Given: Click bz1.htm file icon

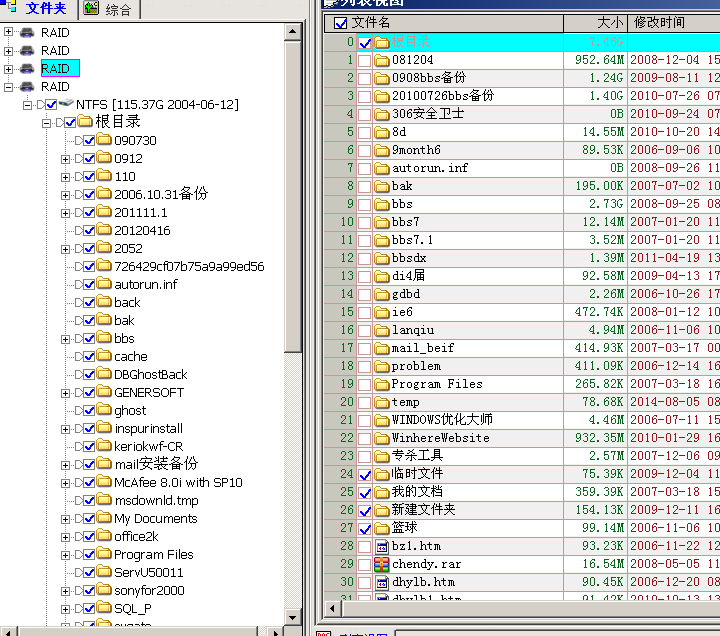Looking at the screenshot, I should point(381,546).
